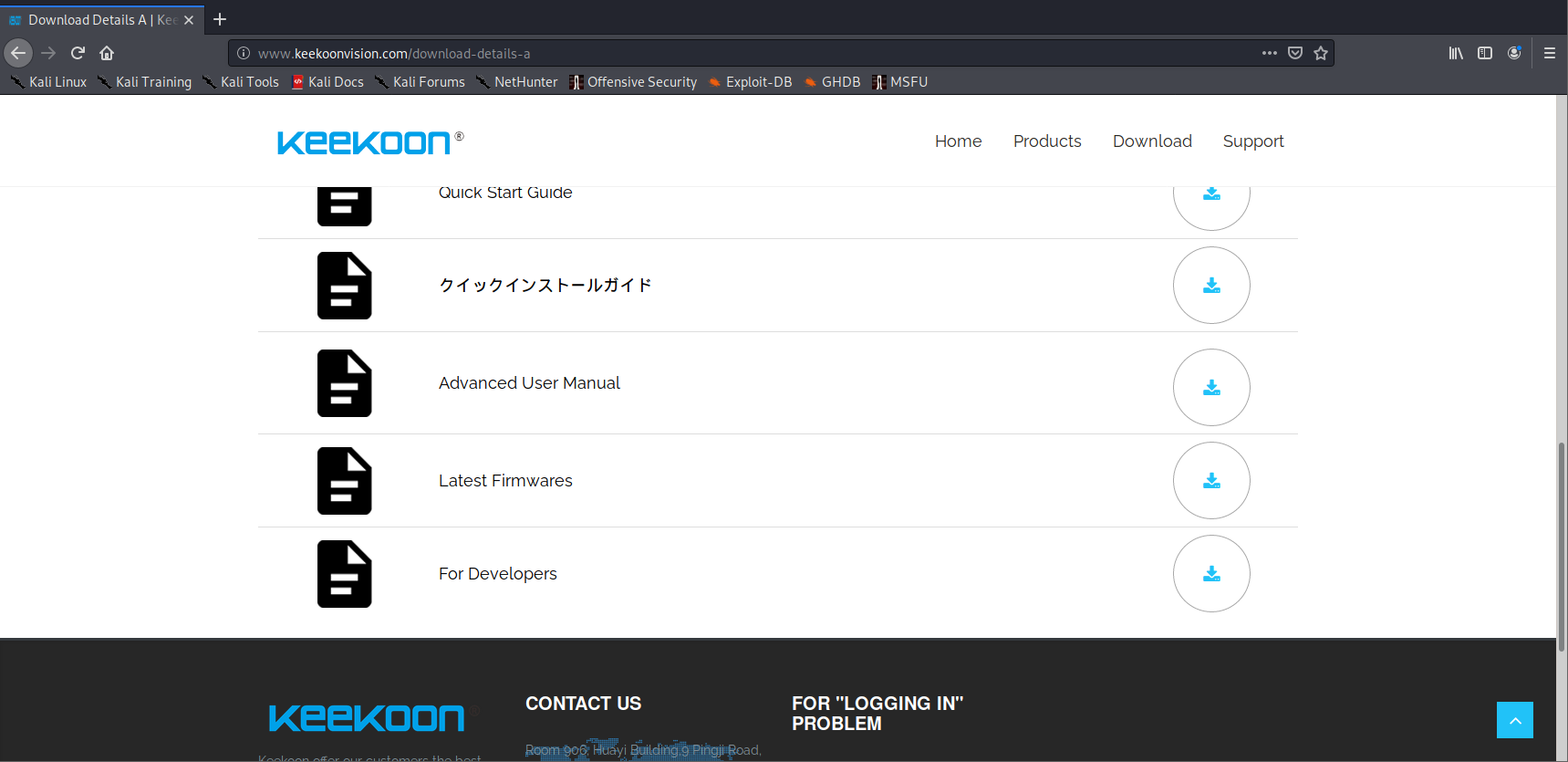
Task: Open the Support menu item
Action: [x=1253, y=141]
